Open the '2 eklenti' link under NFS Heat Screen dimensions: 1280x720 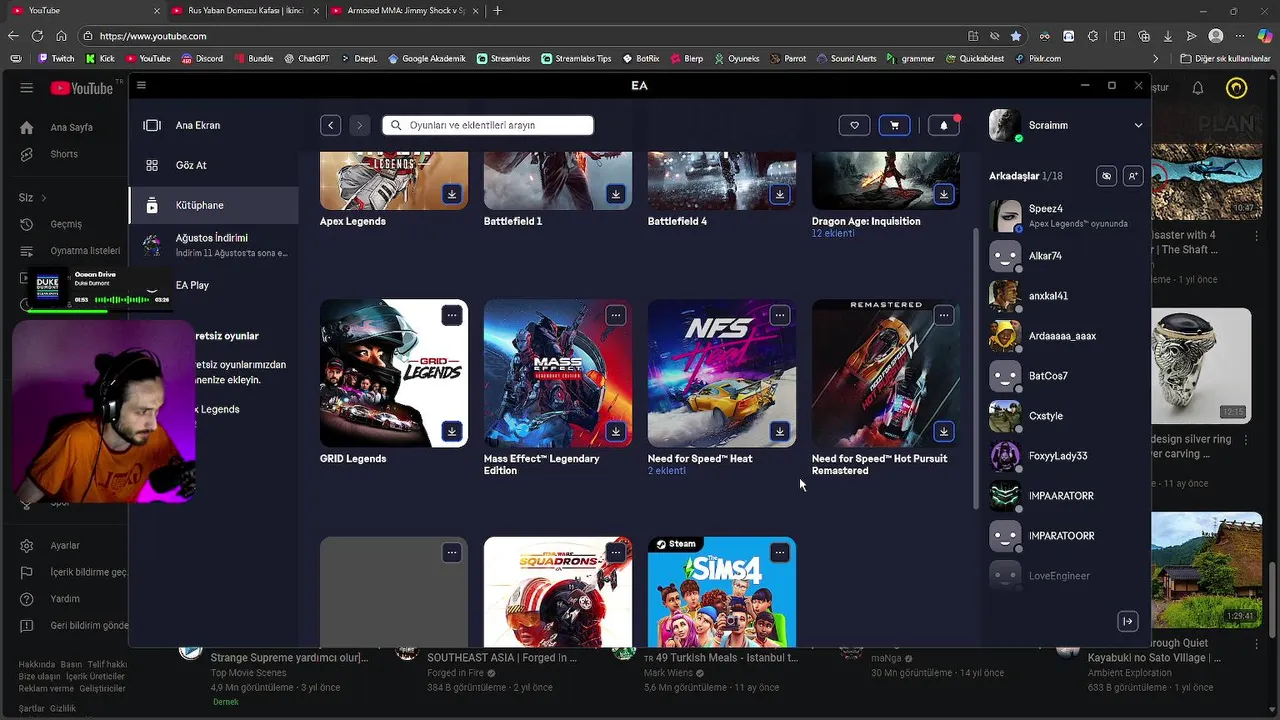click(667, 470)
